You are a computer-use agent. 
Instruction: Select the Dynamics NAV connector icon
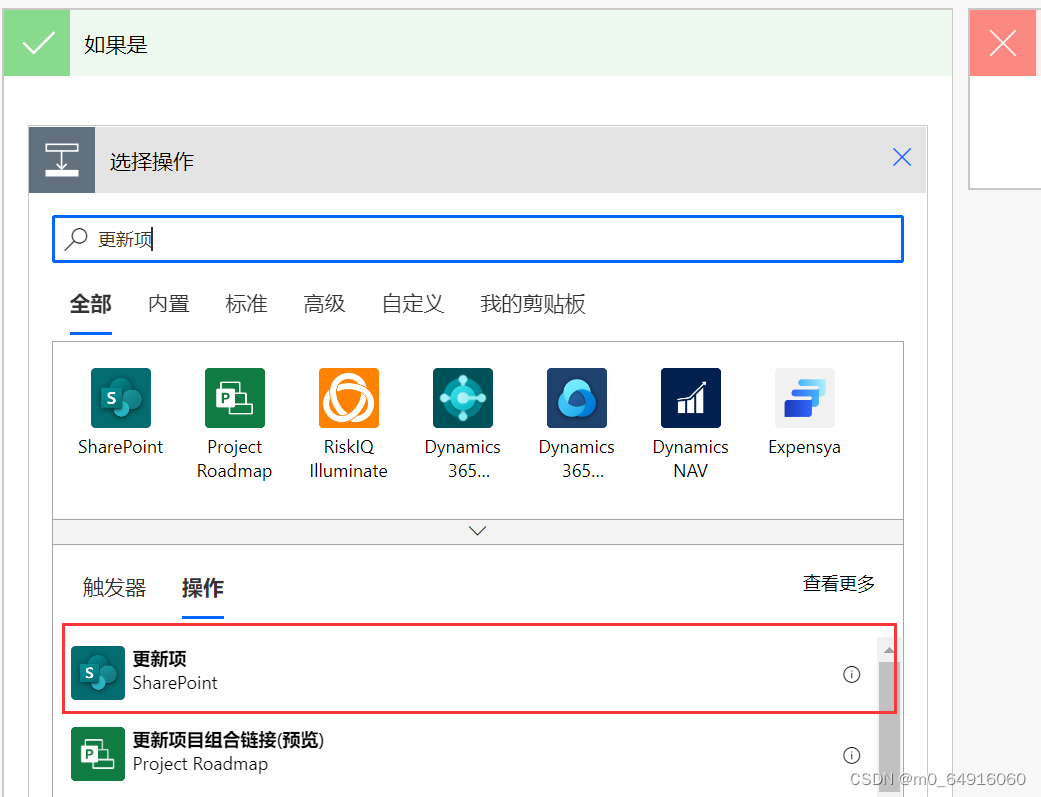690,398
